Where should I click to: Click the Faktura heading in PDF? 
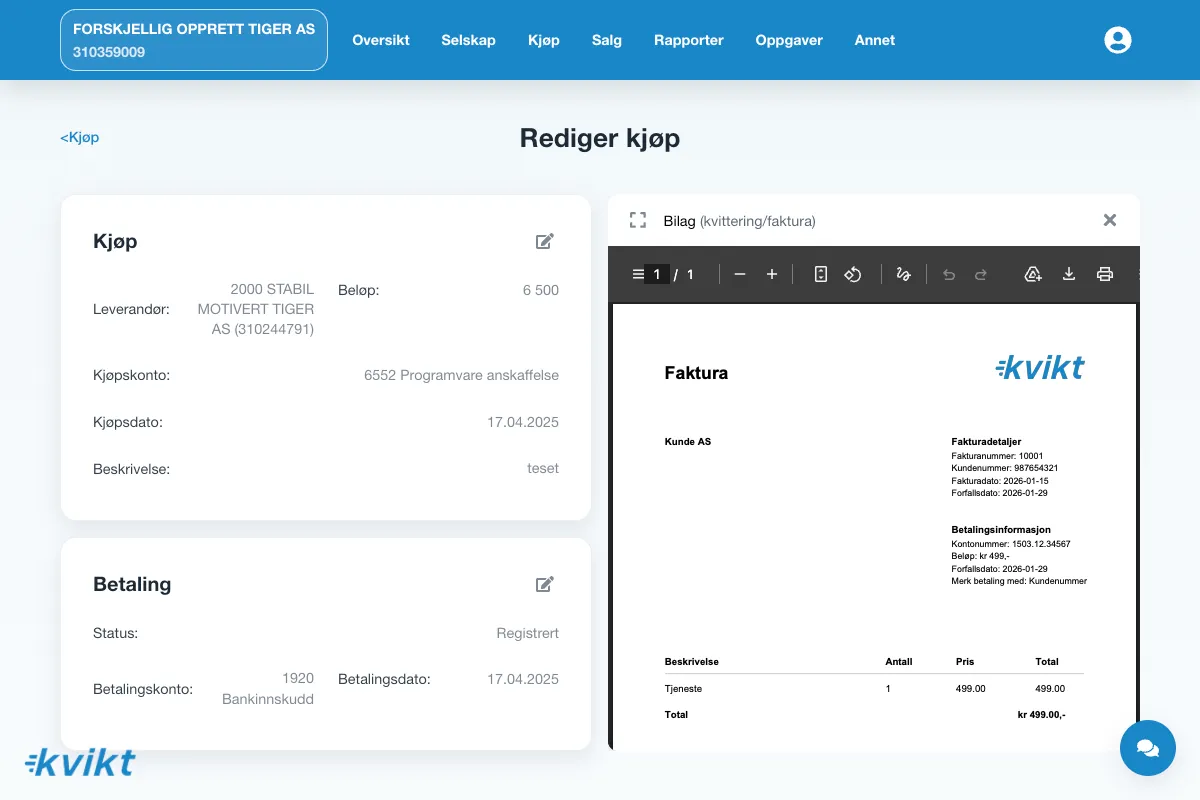tap(696, 373)
